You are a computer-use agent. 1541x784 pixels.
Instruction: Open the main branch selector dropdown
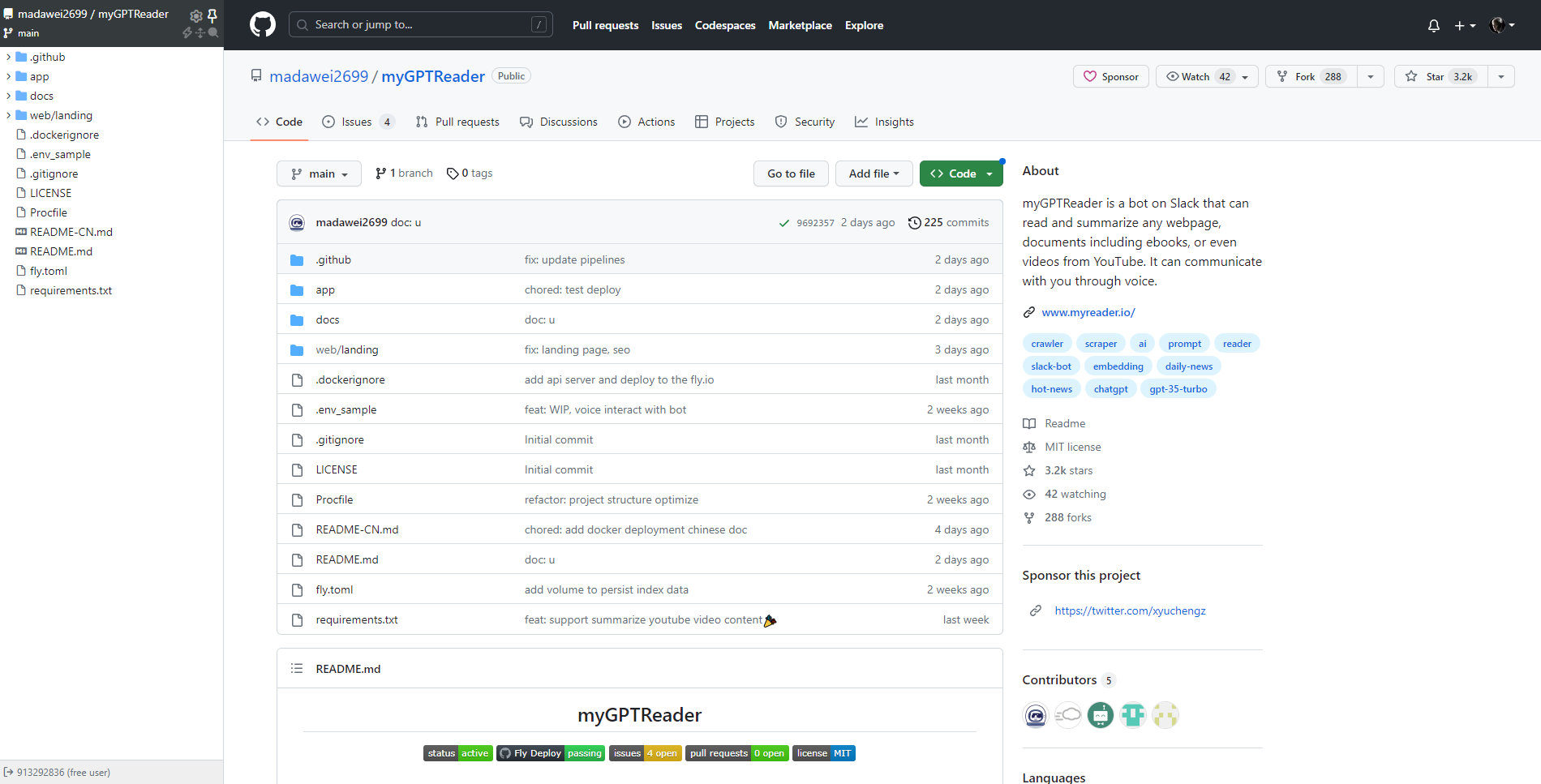319,174
